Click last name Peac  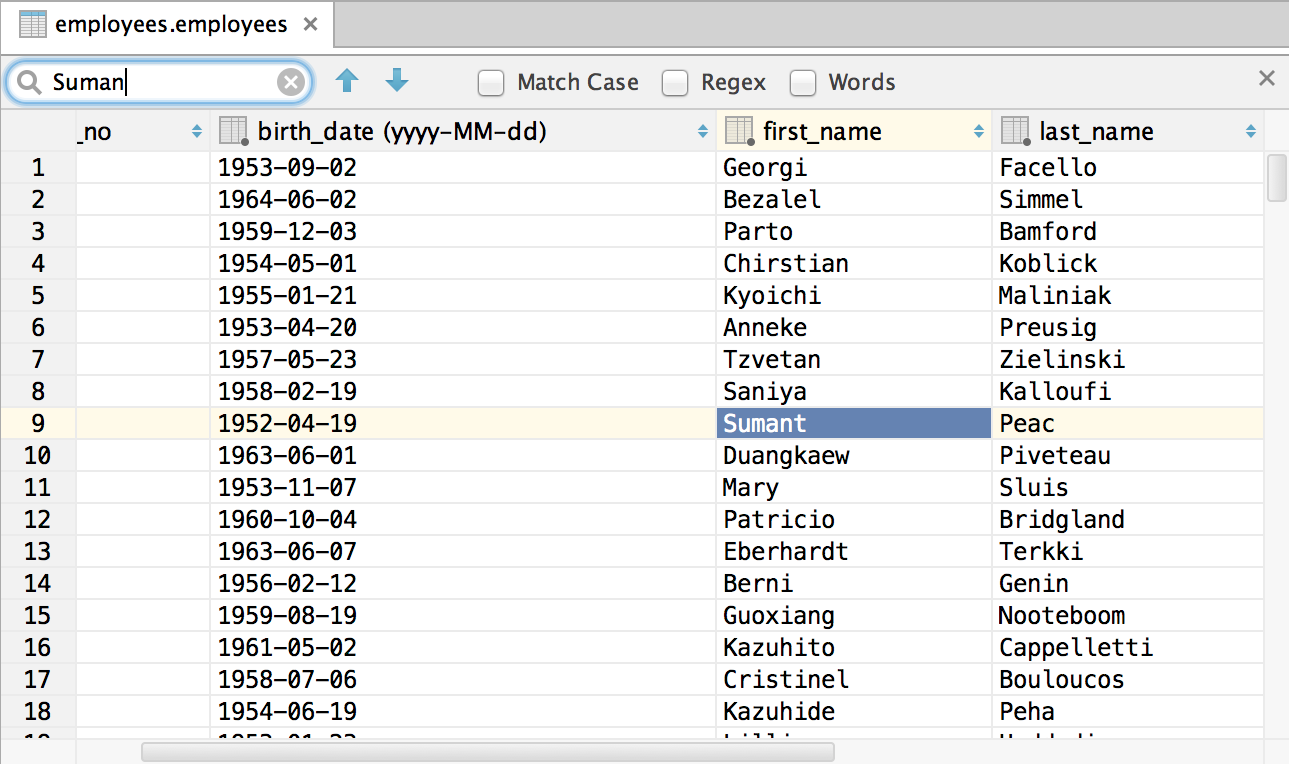click(1027, 423)
